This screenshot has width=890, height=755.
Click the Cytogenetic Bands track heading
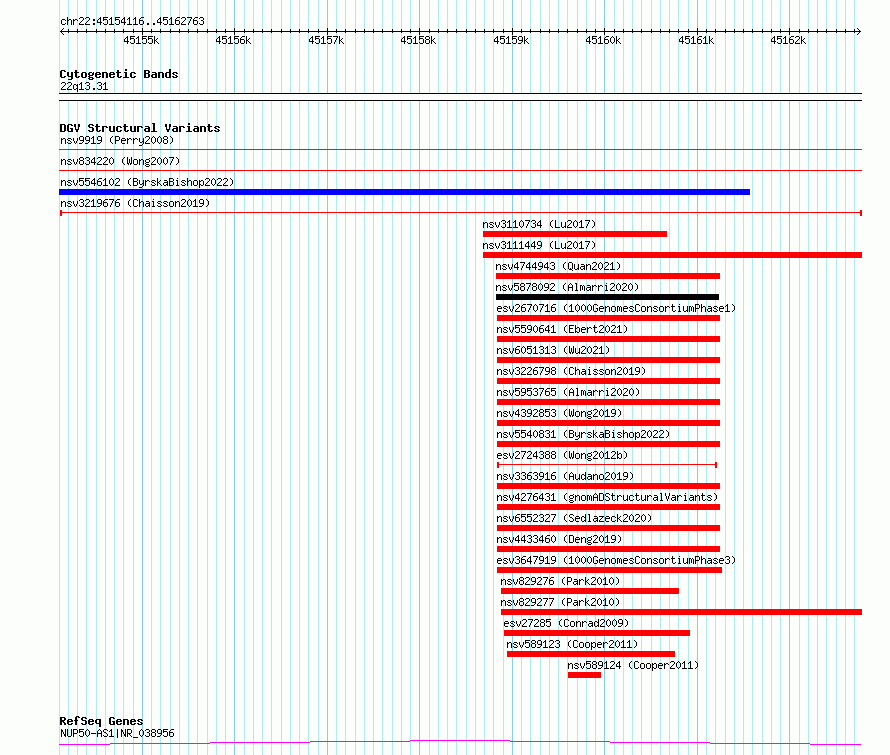click(119, 74)
